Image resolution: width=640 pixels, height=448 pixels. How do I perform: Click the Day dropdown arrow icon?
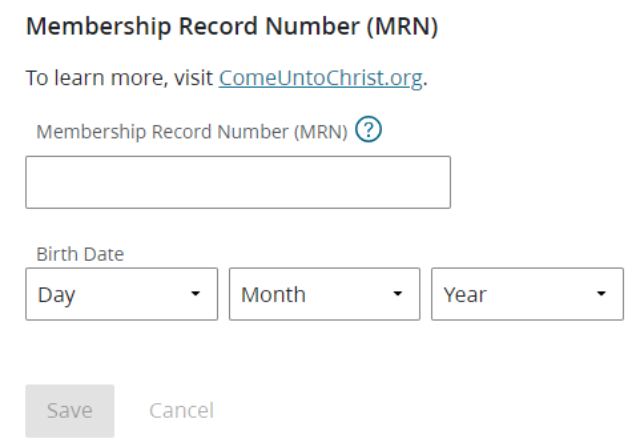(196, 293)
